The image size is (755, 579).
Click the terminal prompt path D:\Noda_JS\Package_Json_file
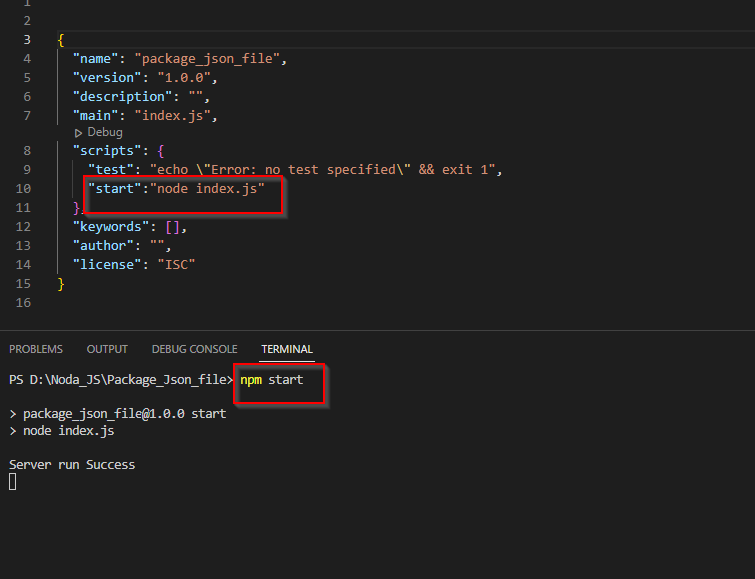[x=129, y=380]
